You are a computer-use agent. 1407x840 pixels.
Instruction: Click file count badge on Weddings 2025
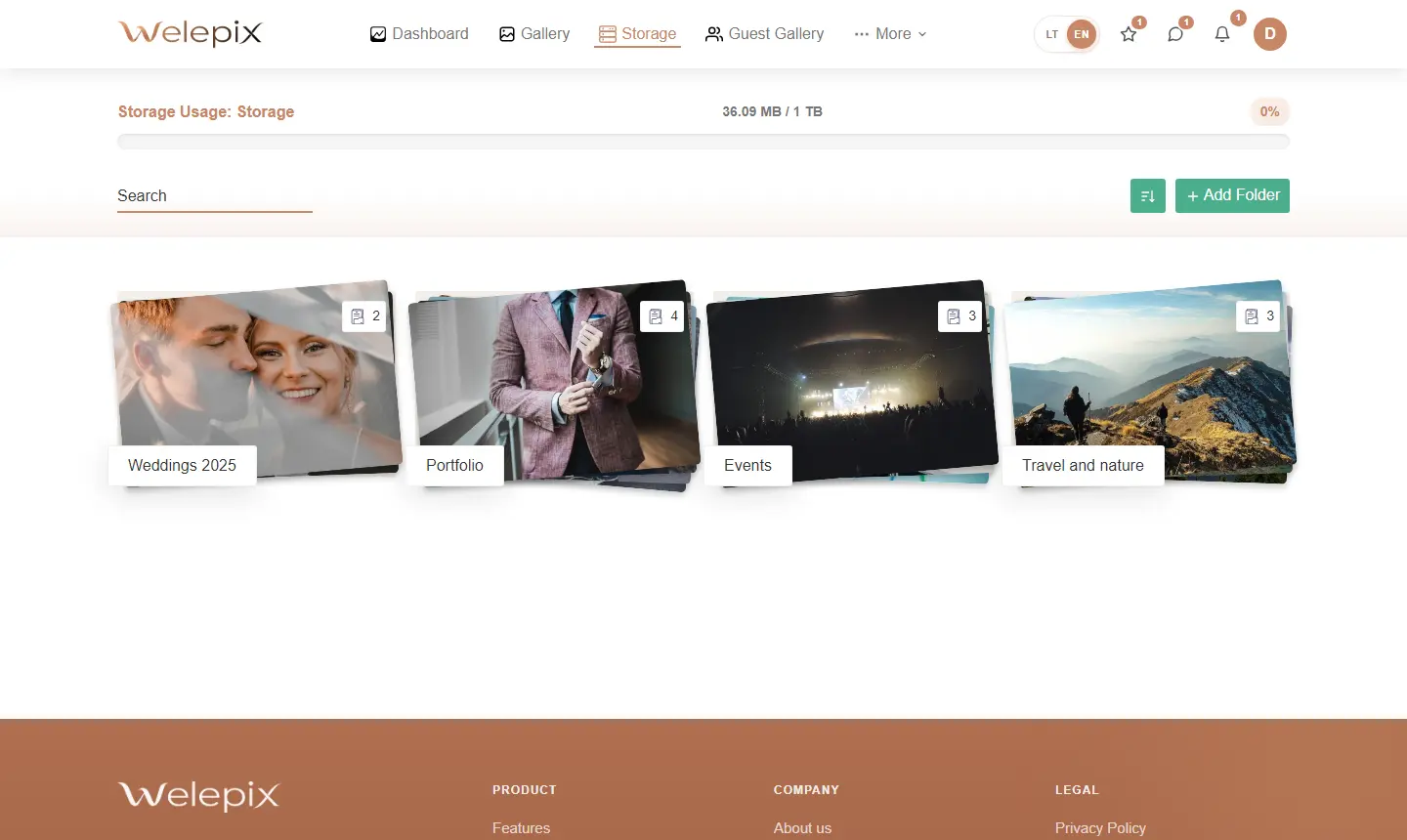pos(364,316)
